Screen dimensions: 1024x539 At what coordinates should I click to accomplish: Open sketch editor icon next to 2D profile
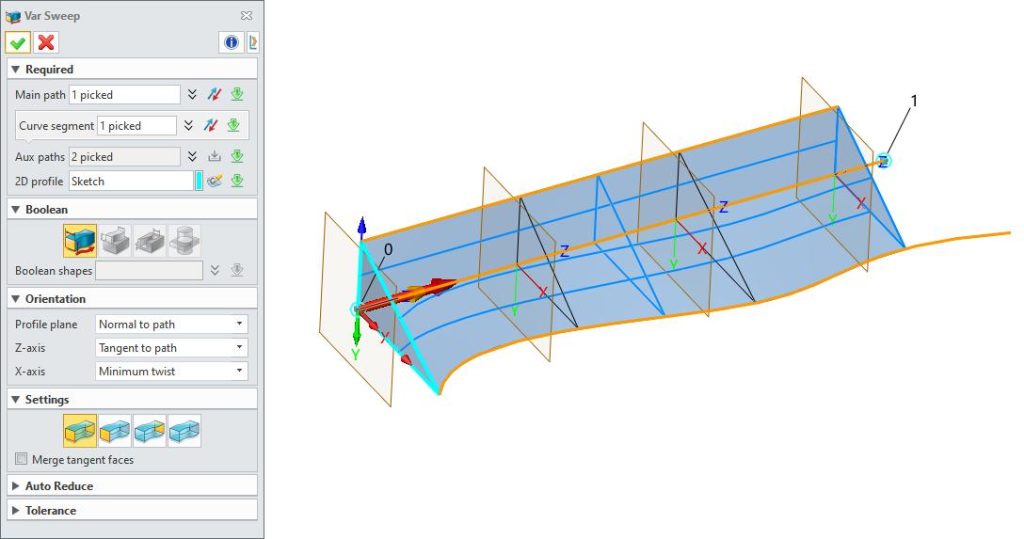coord(214,181)
